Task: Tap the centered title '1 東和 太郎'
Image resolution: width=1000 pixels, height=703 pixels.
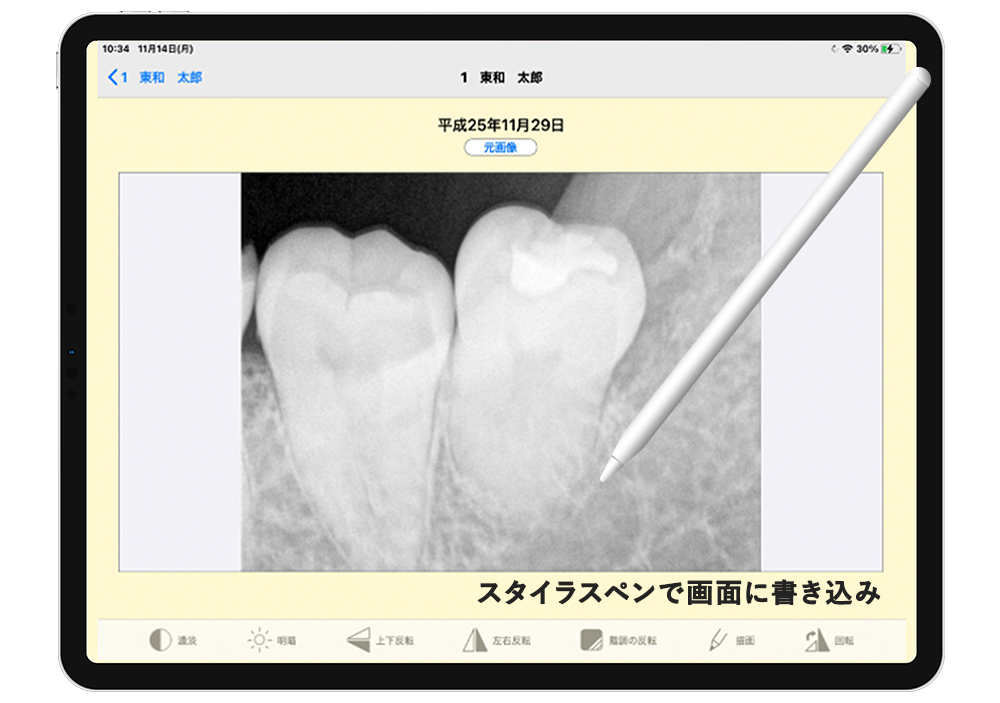Action: [x=500, y=77]
